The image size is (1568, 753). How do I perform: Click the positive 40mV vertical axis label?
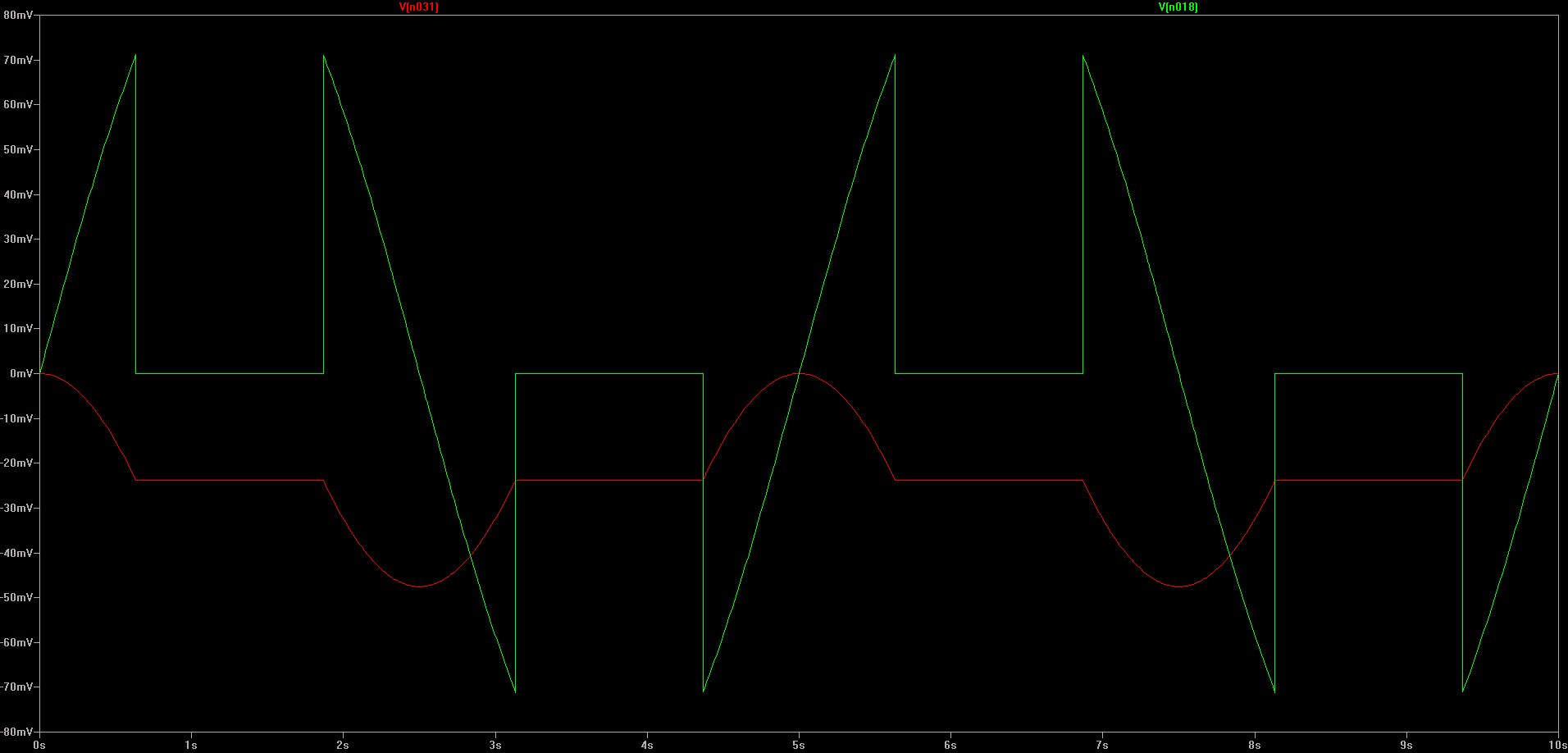(18, 194)
